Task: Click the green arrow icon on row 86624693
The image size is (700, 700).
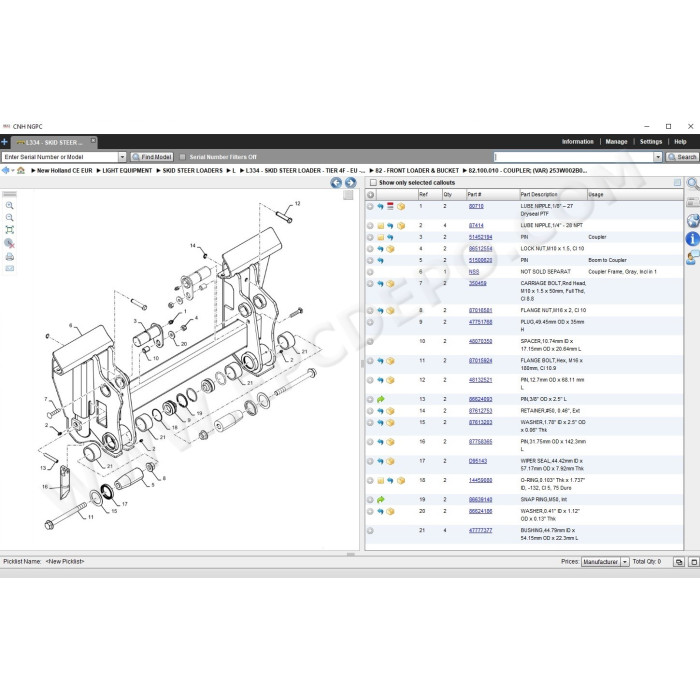Action: [x=380, y=399]
